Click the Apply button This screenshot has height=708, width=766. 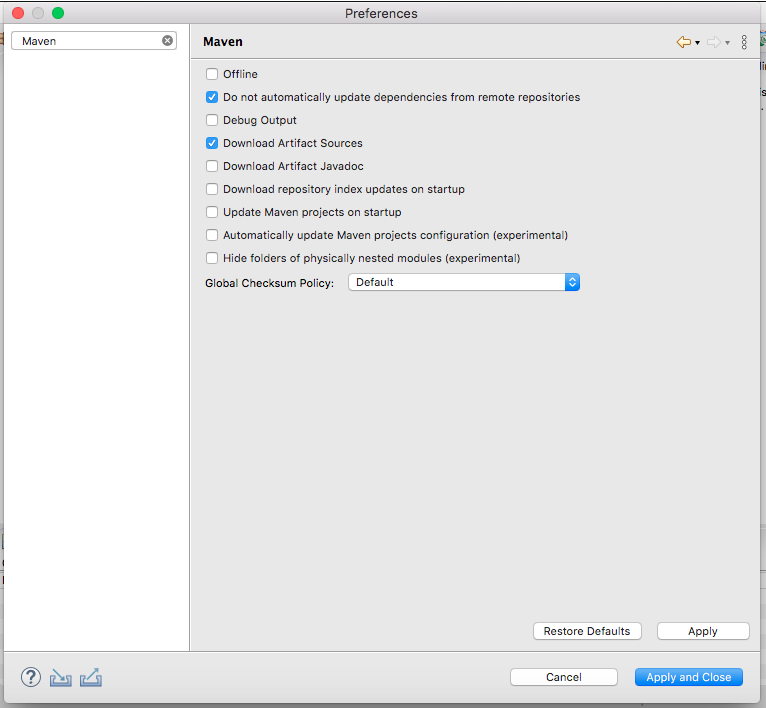tap(702, 631)
